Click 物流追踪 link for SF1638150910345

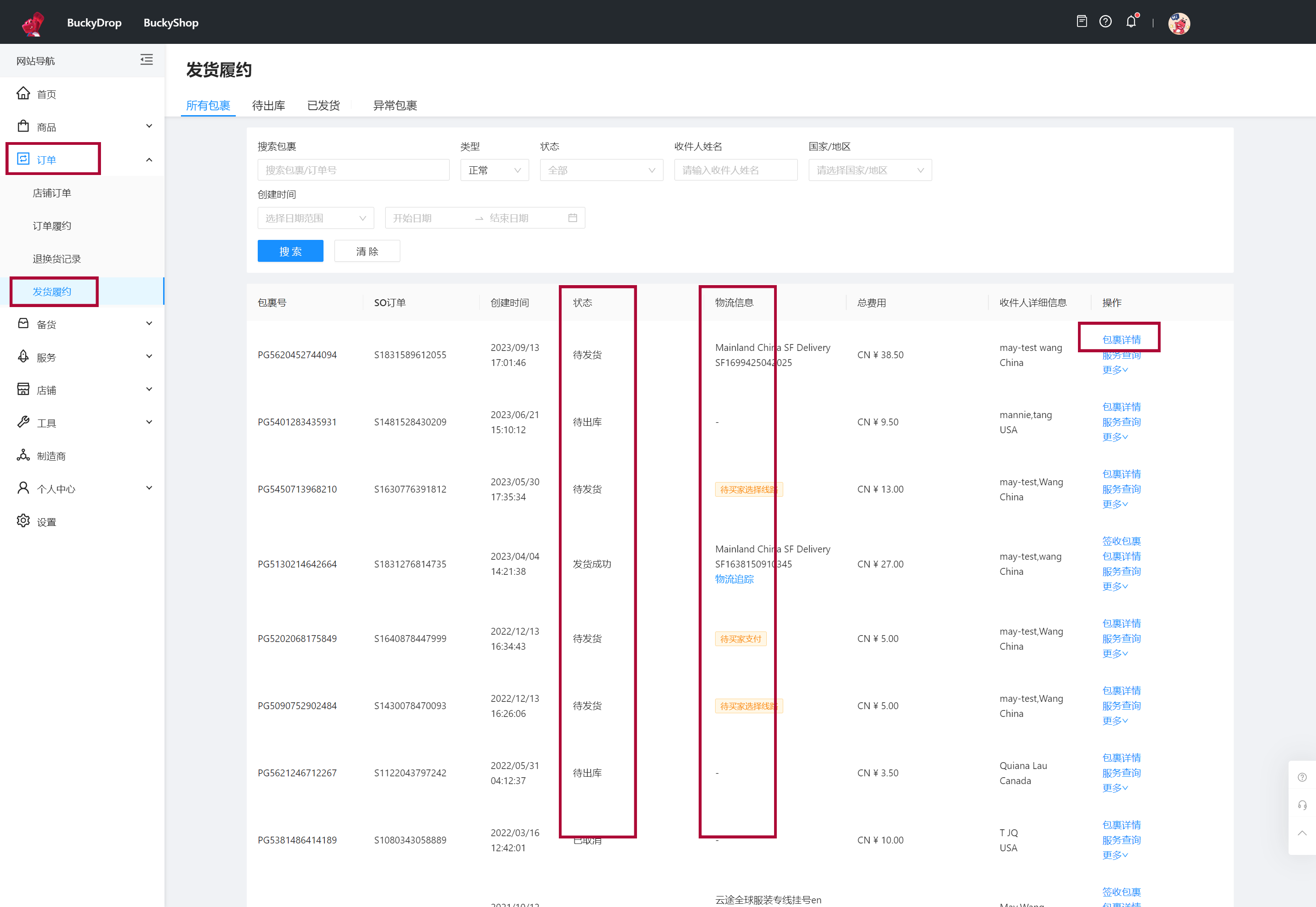[x=734, y=579]
